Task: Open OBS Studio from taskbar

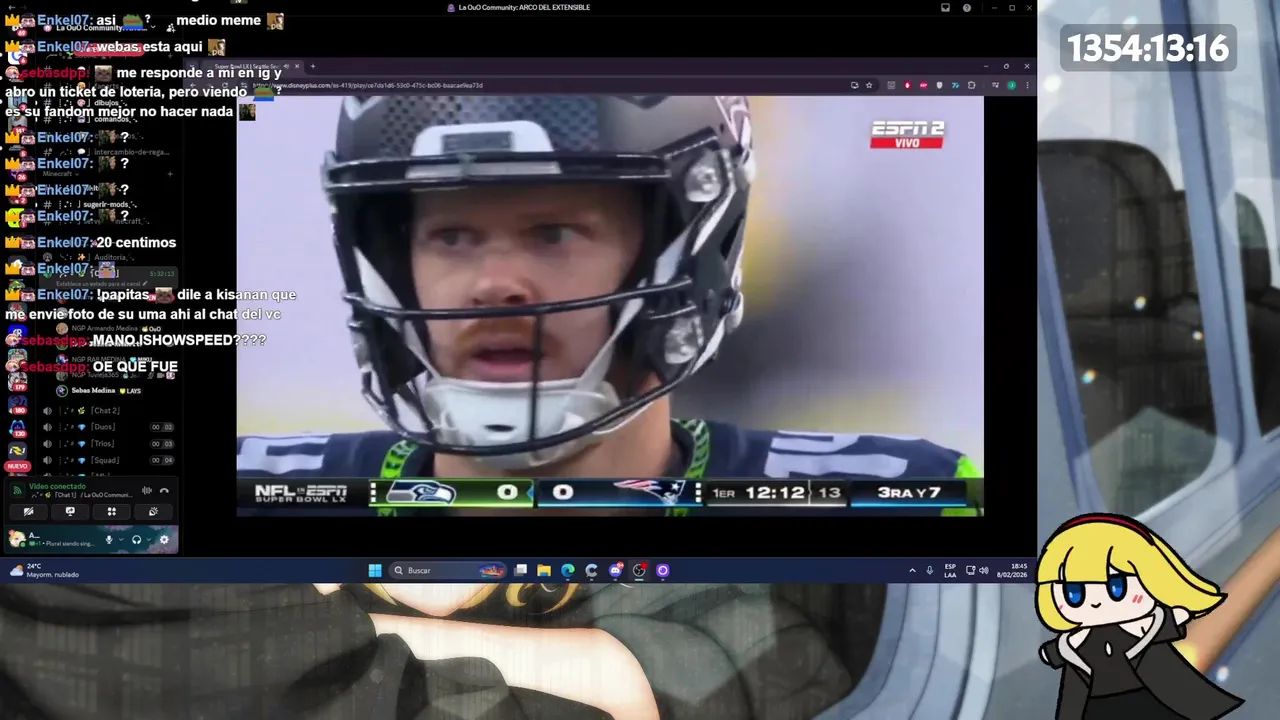Action: [x=640, y=570]
